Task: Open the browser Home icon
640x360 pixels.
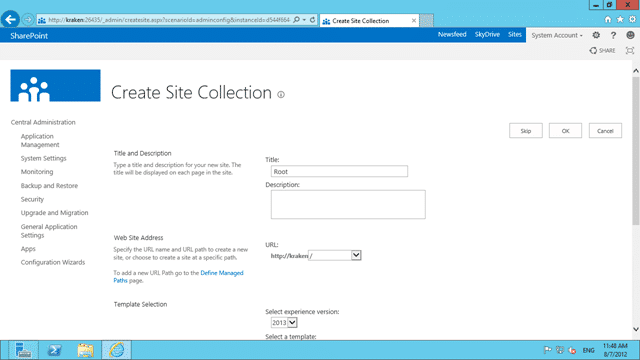Action: coord(608,19)
